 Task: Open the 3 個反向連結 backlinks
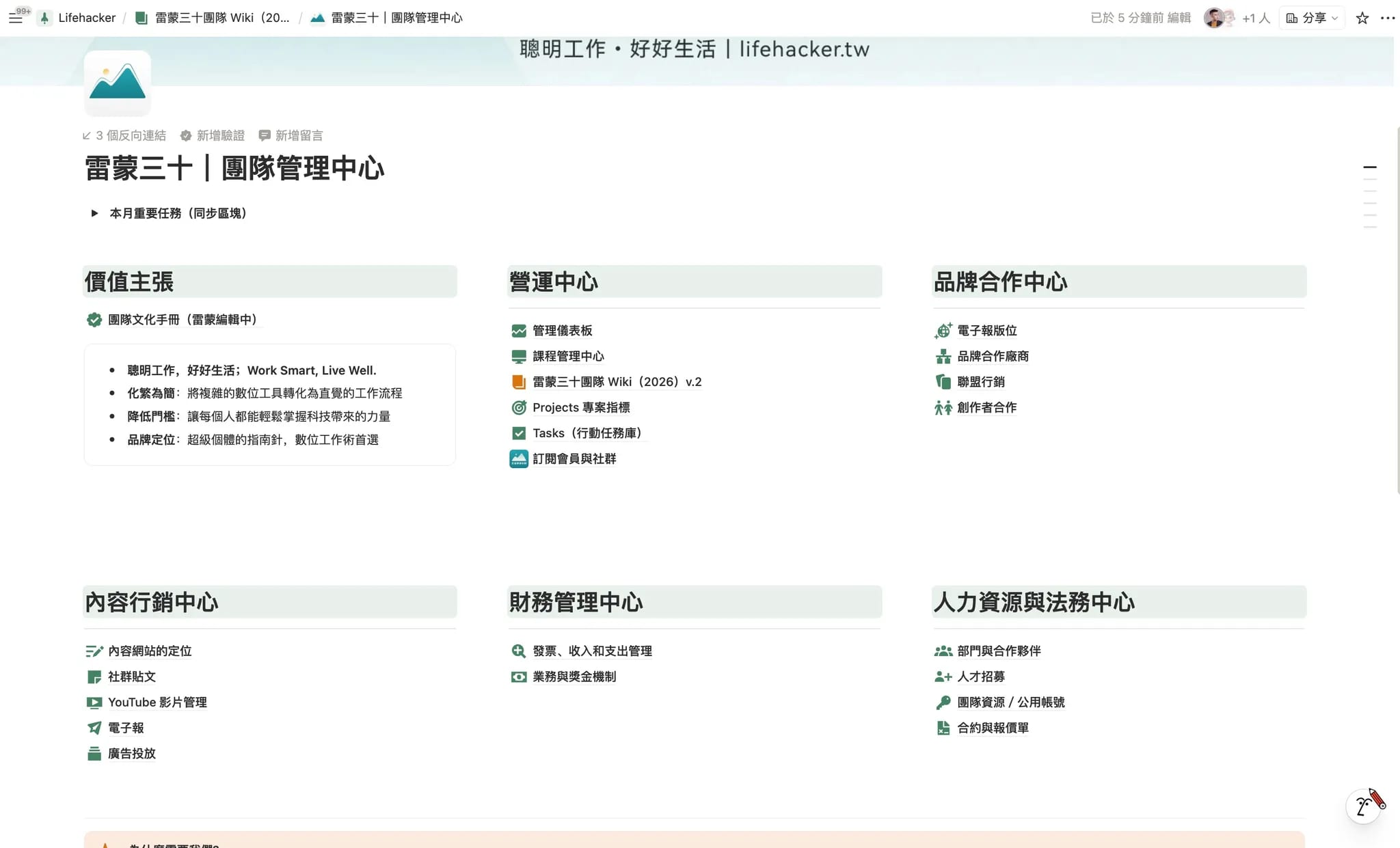point(125,135)
